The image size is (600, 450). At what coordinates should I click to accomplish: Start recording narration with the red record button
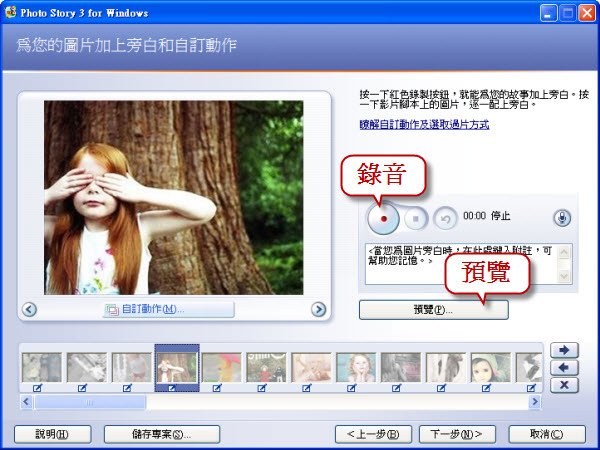(383, 218)
